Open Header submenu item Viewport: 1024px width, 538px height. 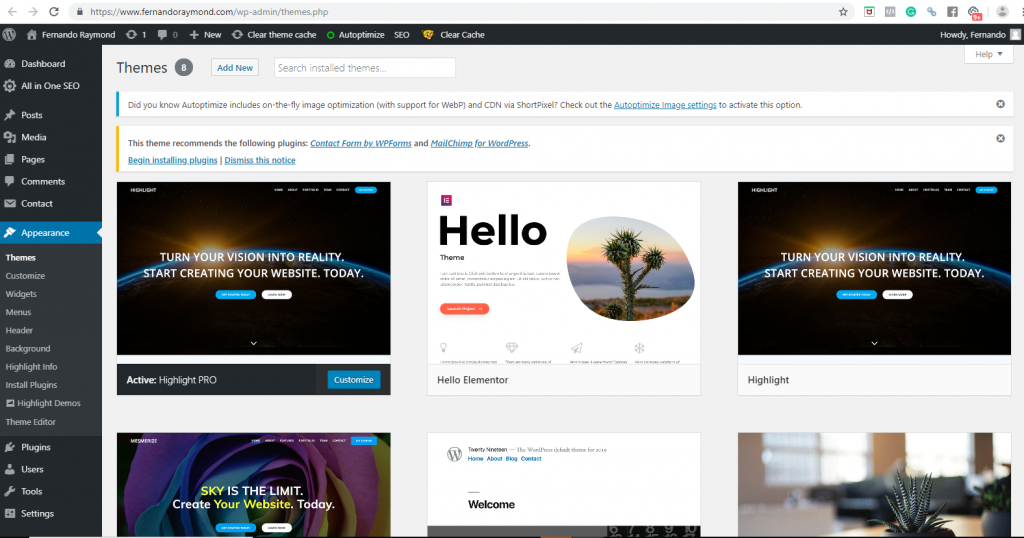[19, 330]
